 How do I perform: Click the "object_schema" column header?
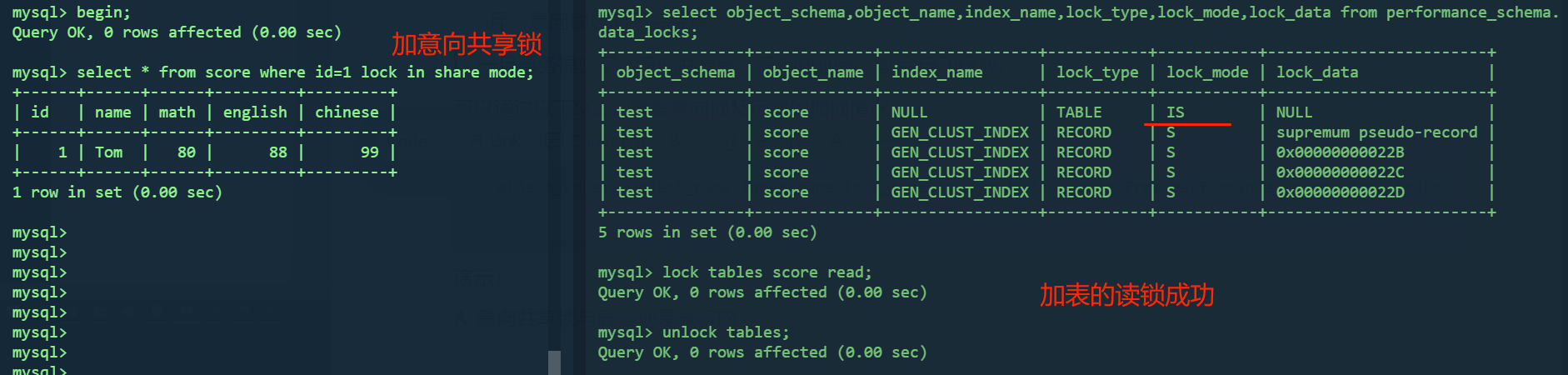676,72
